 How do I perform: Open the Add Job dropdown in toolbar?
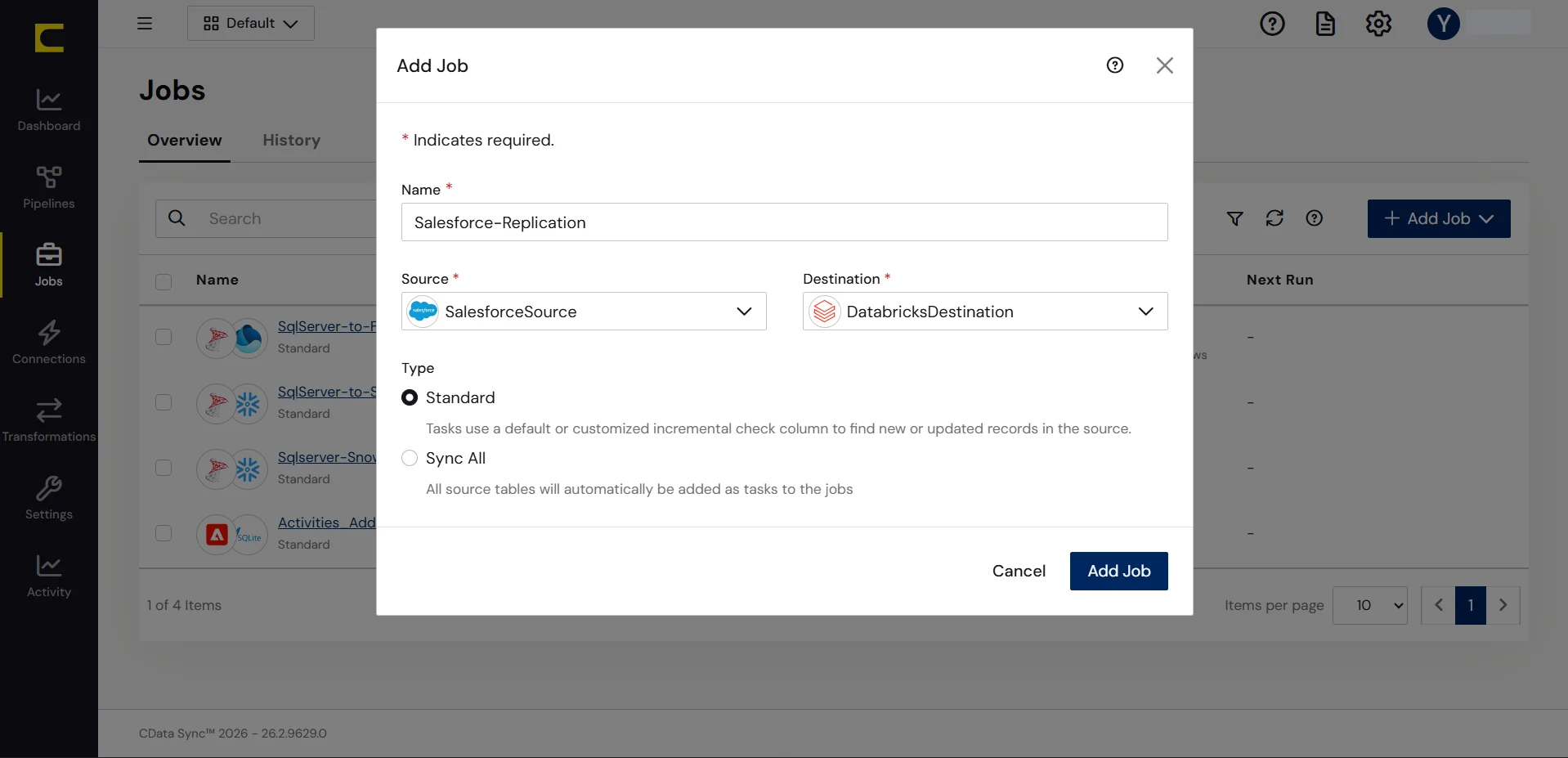[1439, 218]
